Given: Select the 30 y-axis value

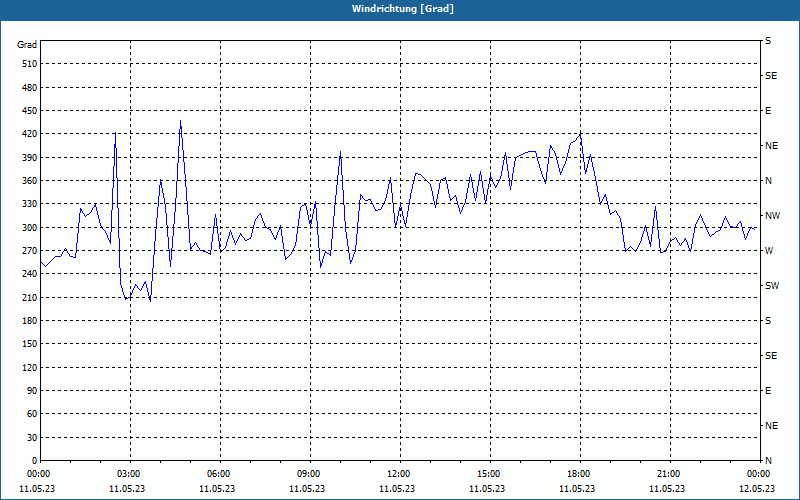Looking at the screenshot, I should 32,438.
